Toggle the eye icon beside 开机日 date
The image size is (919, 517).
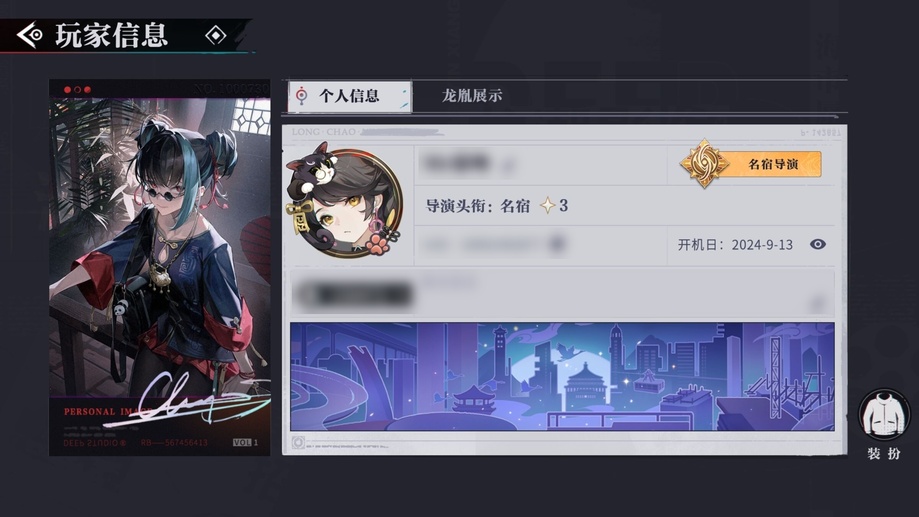818,244
